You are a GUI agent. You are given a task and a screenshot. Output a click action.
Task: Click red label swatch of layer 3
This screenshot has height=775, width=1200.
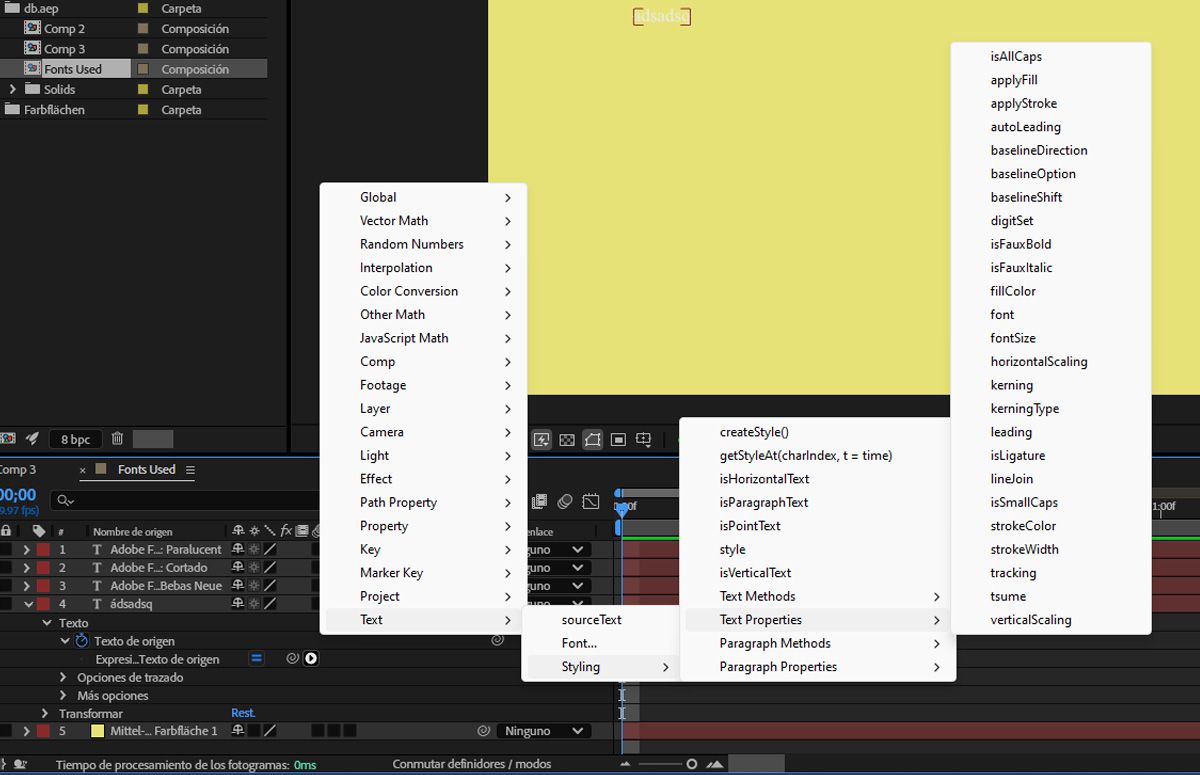43,586
